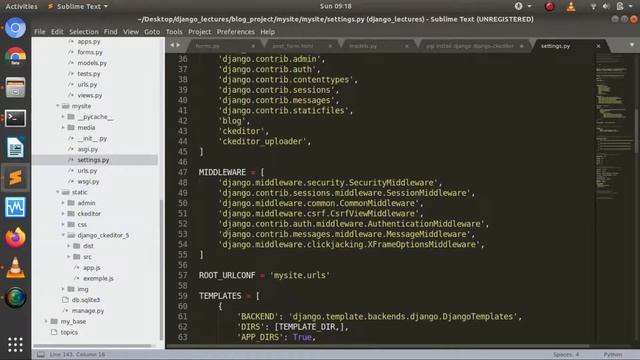Click the tab navigation arrows left of tabs

pos(175,45)
